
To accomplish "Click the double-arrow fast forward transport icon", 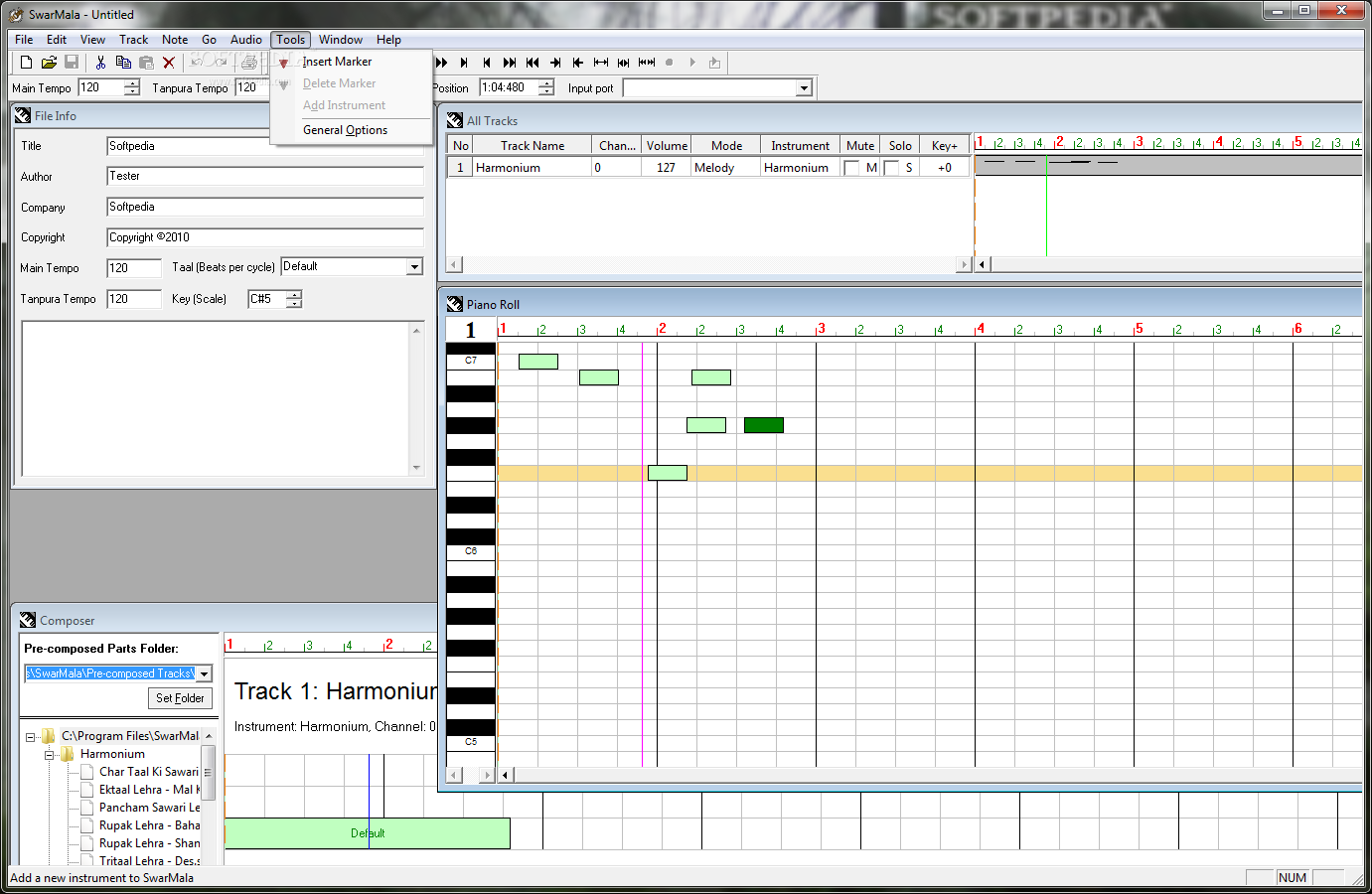I will [x=441, y=63].
